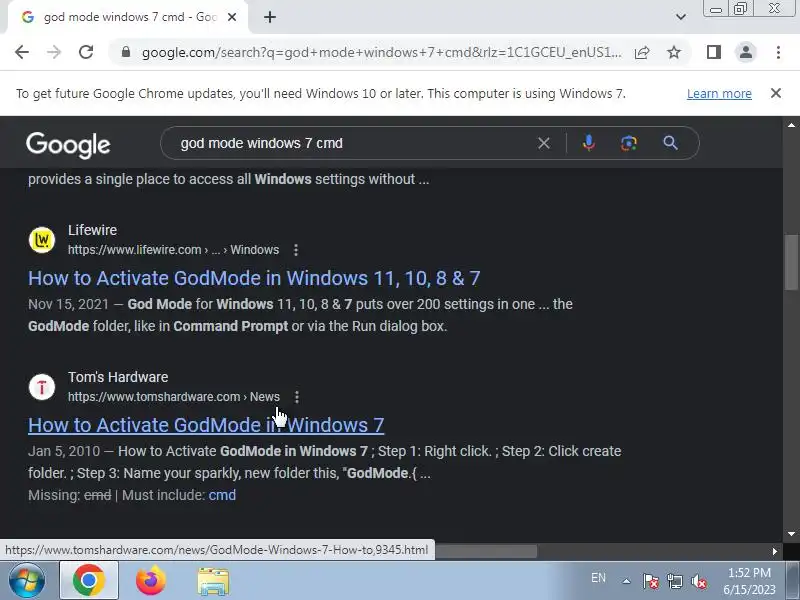Launch Firefox from the taskbar
Viewport: 800px width, 600px height.
pyautogui.click(x=151, y=581)
